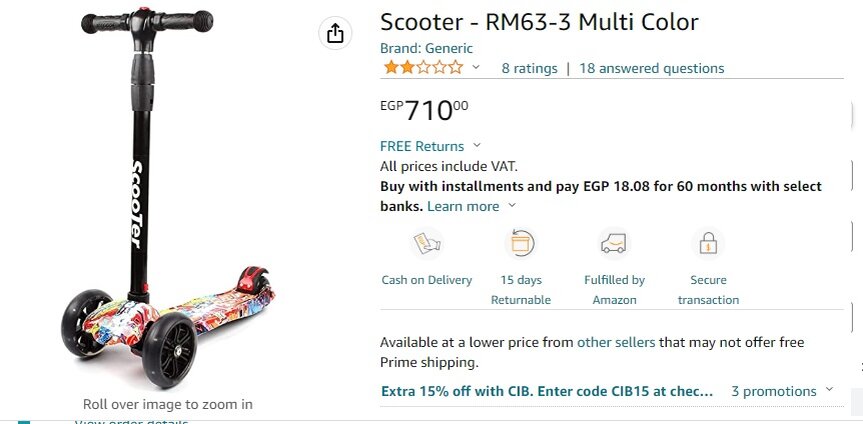Click the 15 days Returnable box icon

click(521, 243)
